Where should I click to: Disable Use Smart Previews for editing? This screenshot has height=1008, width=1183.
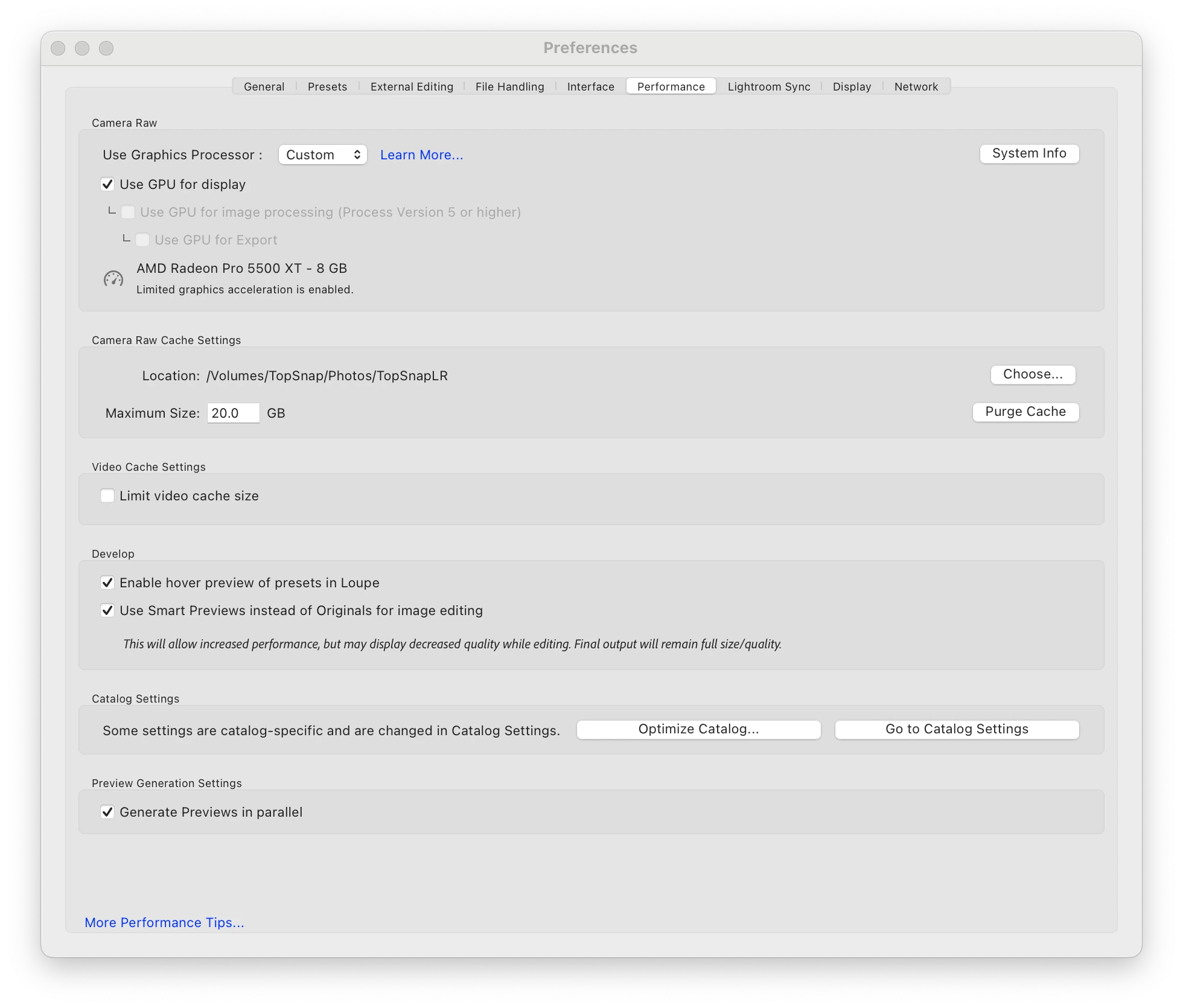(107, 610)
